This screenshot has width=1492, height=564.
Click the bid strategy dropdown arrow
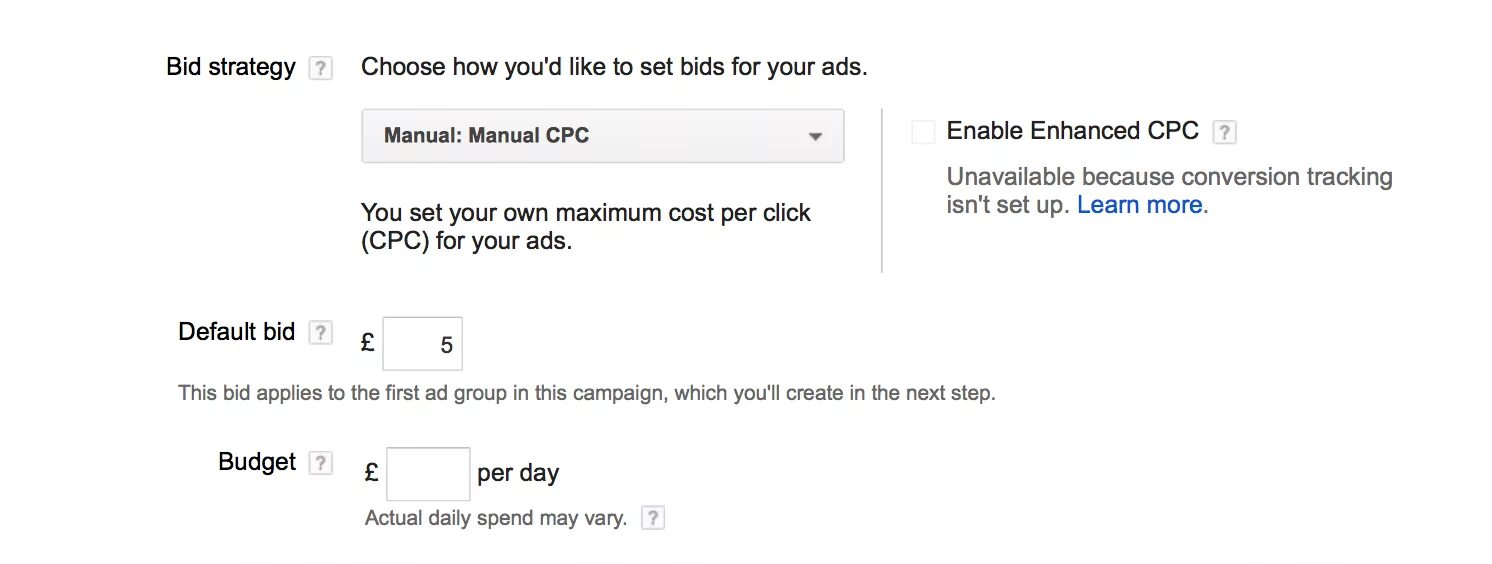pyautogui.click(x=815, y=137)
